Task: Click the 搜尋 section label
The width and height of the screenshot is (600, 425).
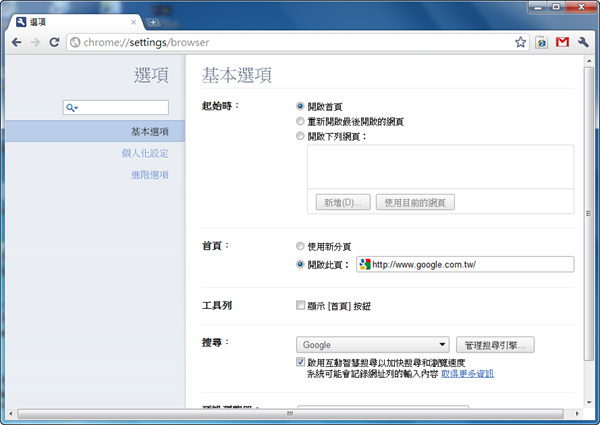Action: coord(215,342)
